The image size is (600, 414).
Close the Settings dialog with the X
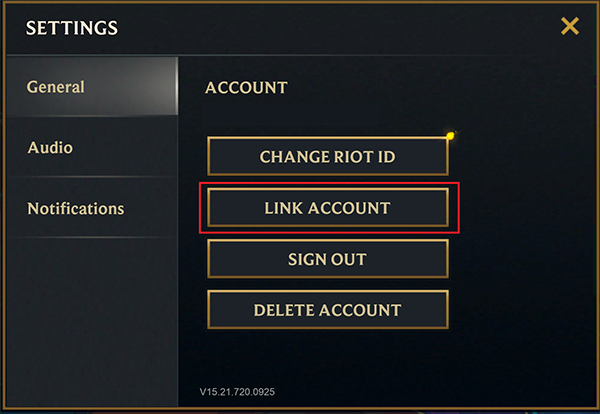pyautogui.click(x=570, y=26)
